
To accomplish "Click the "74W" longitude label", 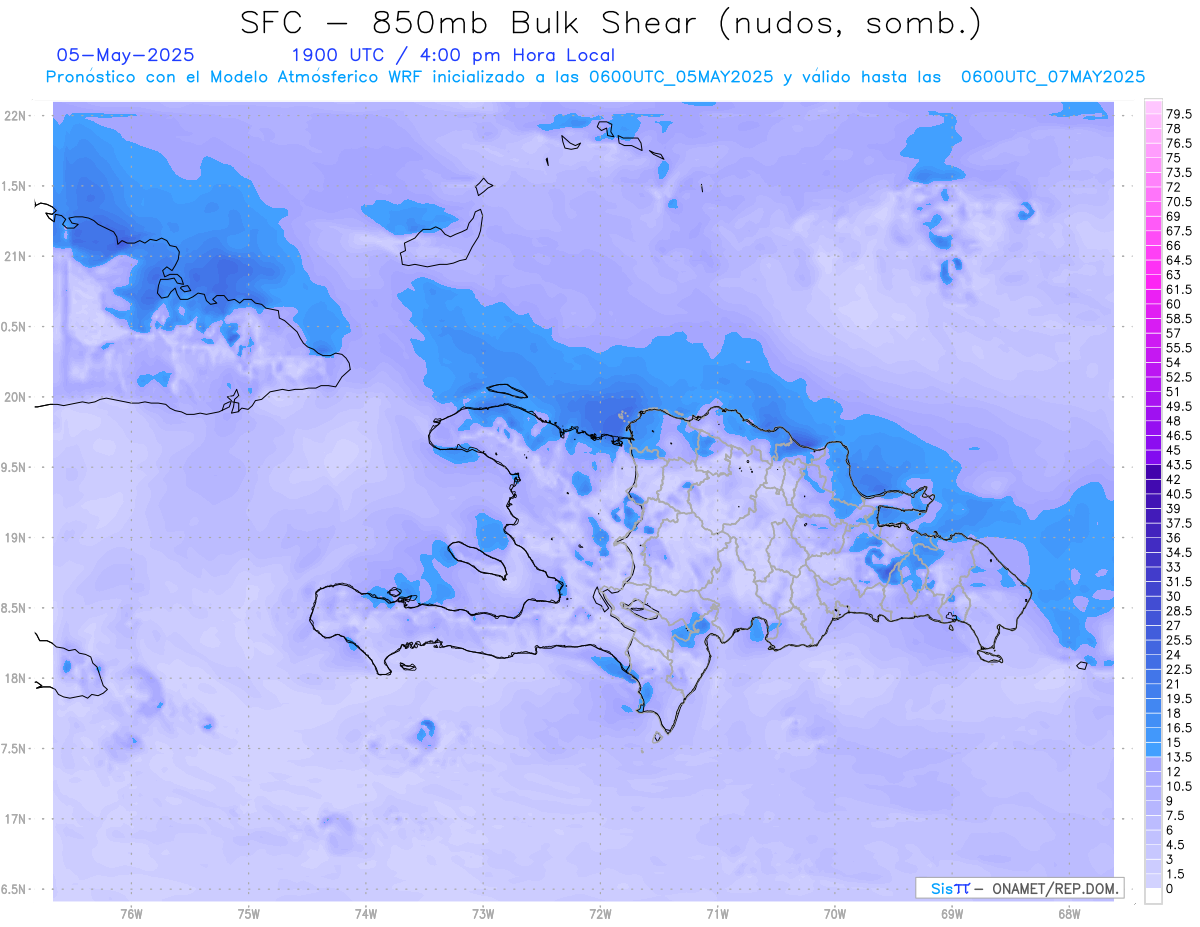I will [x=366, y=913].
